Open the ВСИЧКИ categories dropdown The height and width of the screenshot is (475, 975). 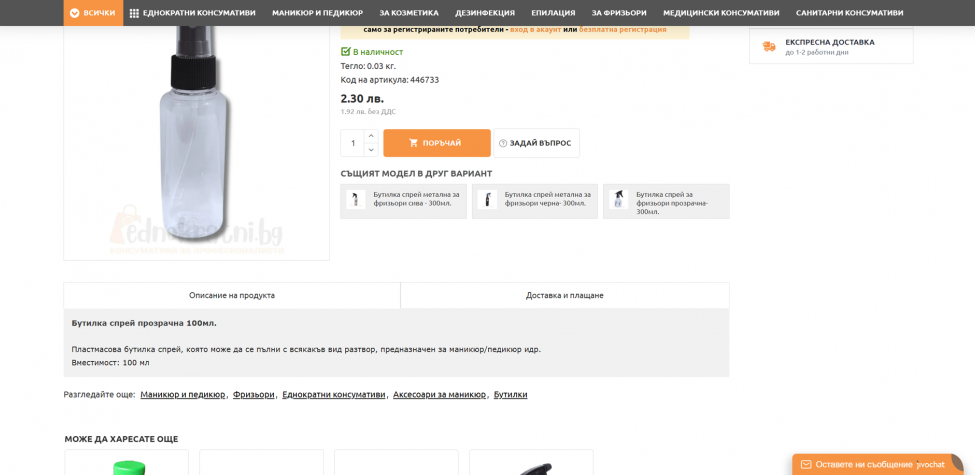click(x=93, y=13)
